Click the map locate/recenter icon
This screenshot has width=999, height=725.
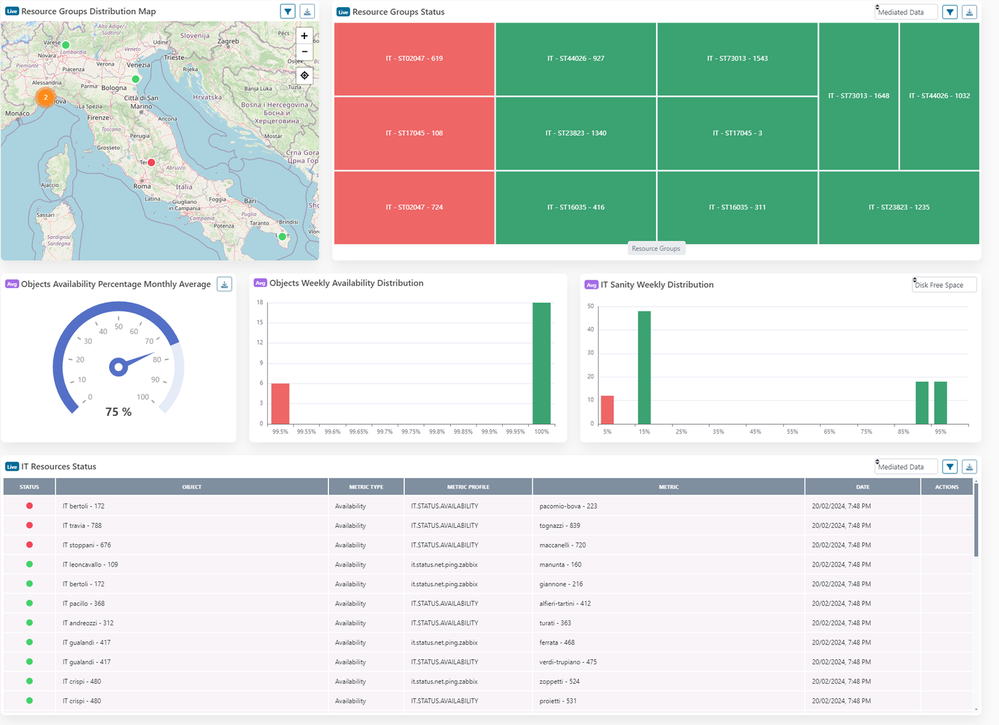click(x=304, y=75)
